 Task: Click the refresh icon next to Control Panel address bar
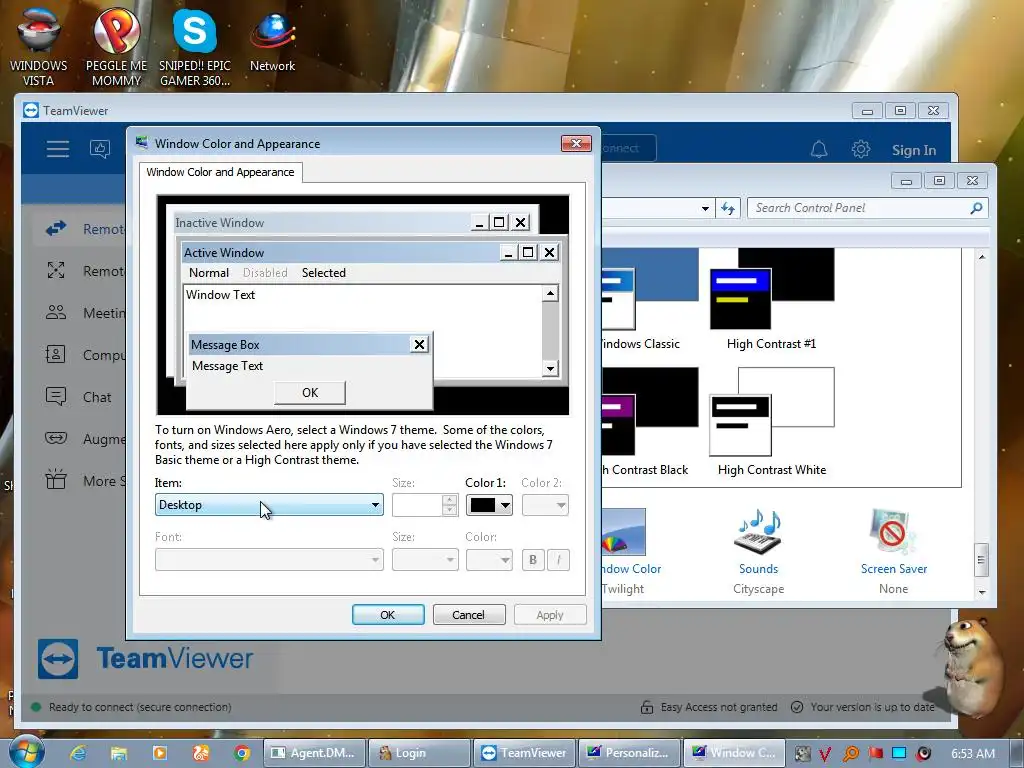(728, 208)
